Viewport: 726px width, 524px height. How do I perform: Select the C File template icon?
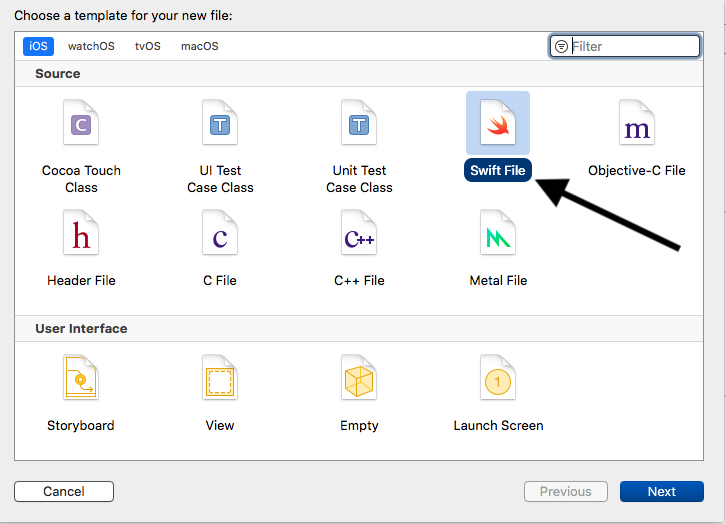tap(220, 232)
